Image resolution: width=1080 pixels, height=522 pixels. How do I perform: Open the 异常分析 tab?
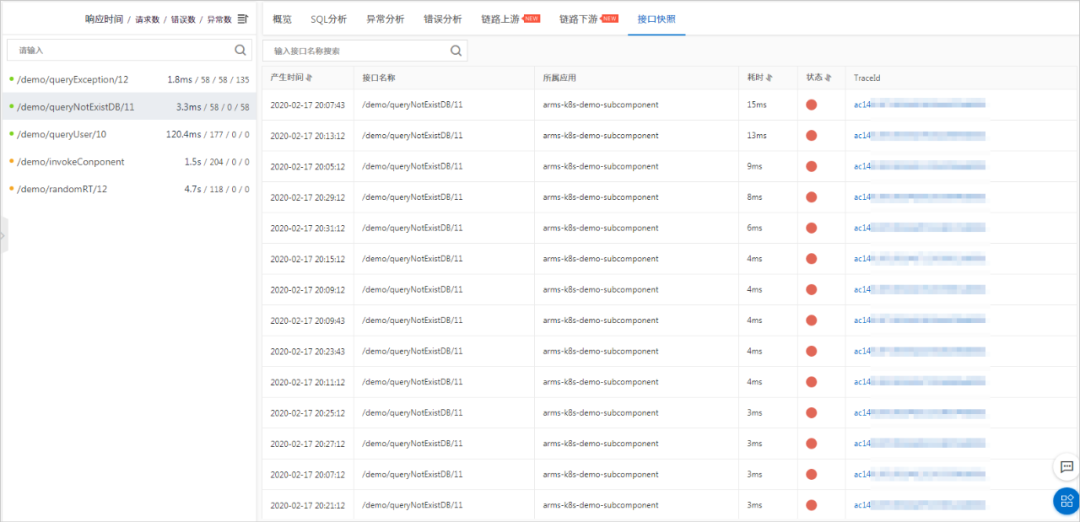[385, 19]
